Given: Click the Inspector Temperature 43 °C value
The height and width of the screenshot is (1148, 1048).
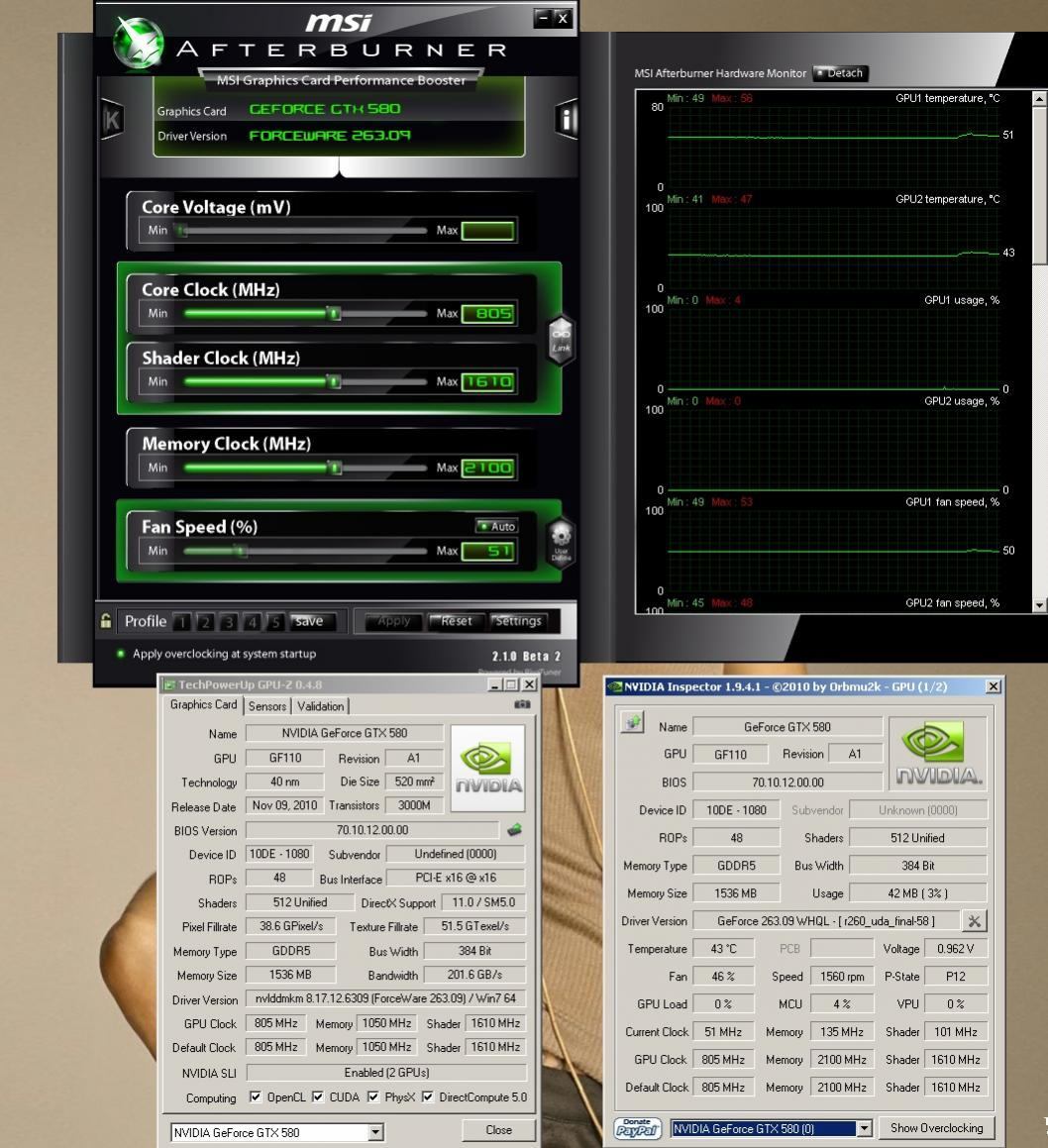Looking at the screenshot, I should (x=723, y=949).
